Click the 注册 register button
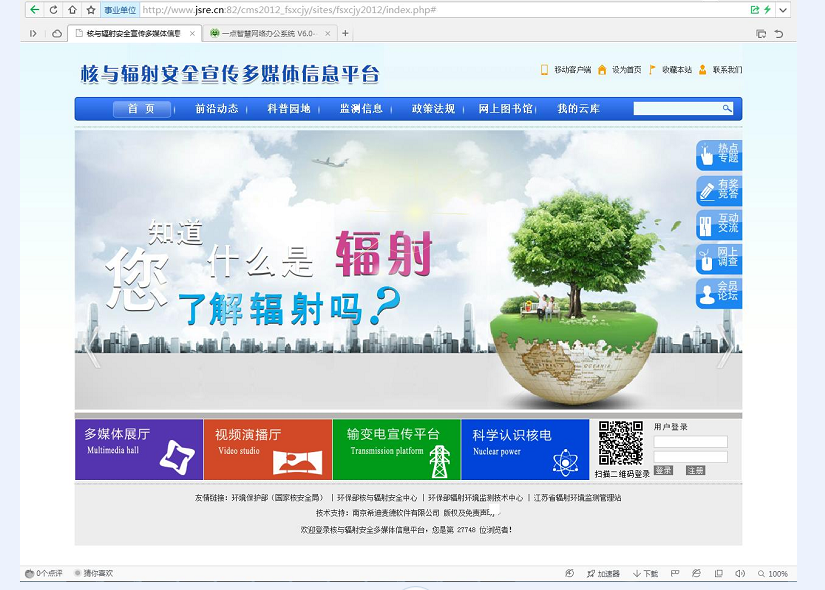Image resolution: width=825 pixels, height=590 pixels. click(695, 470)
